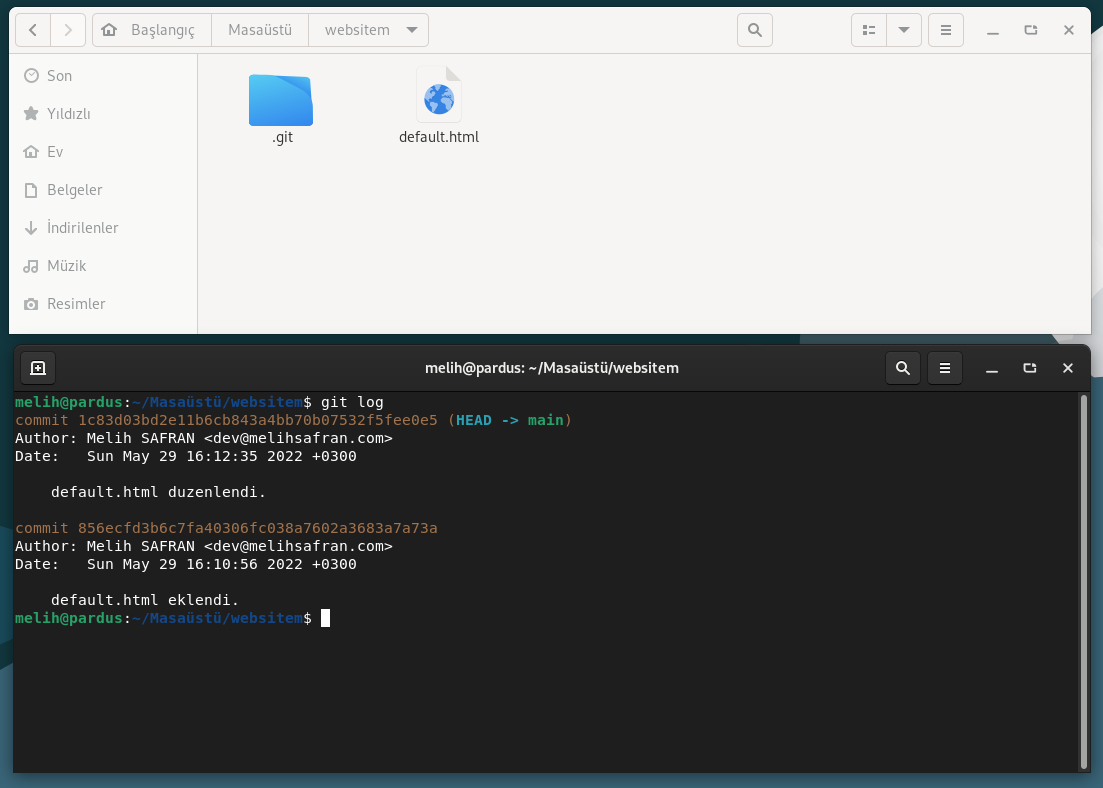Open file manager hamburger menu
Image resolution: width=1103 pixels, height=788 pixels.
click(946, 30)
